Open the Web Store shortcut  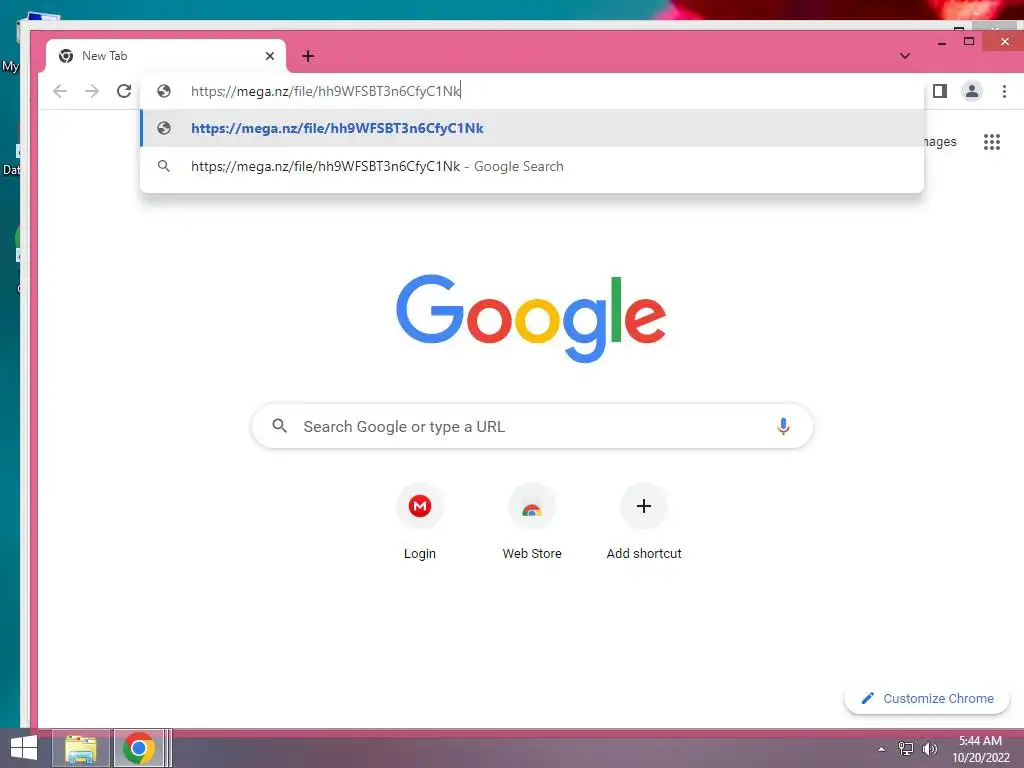(x=532, y=522)
